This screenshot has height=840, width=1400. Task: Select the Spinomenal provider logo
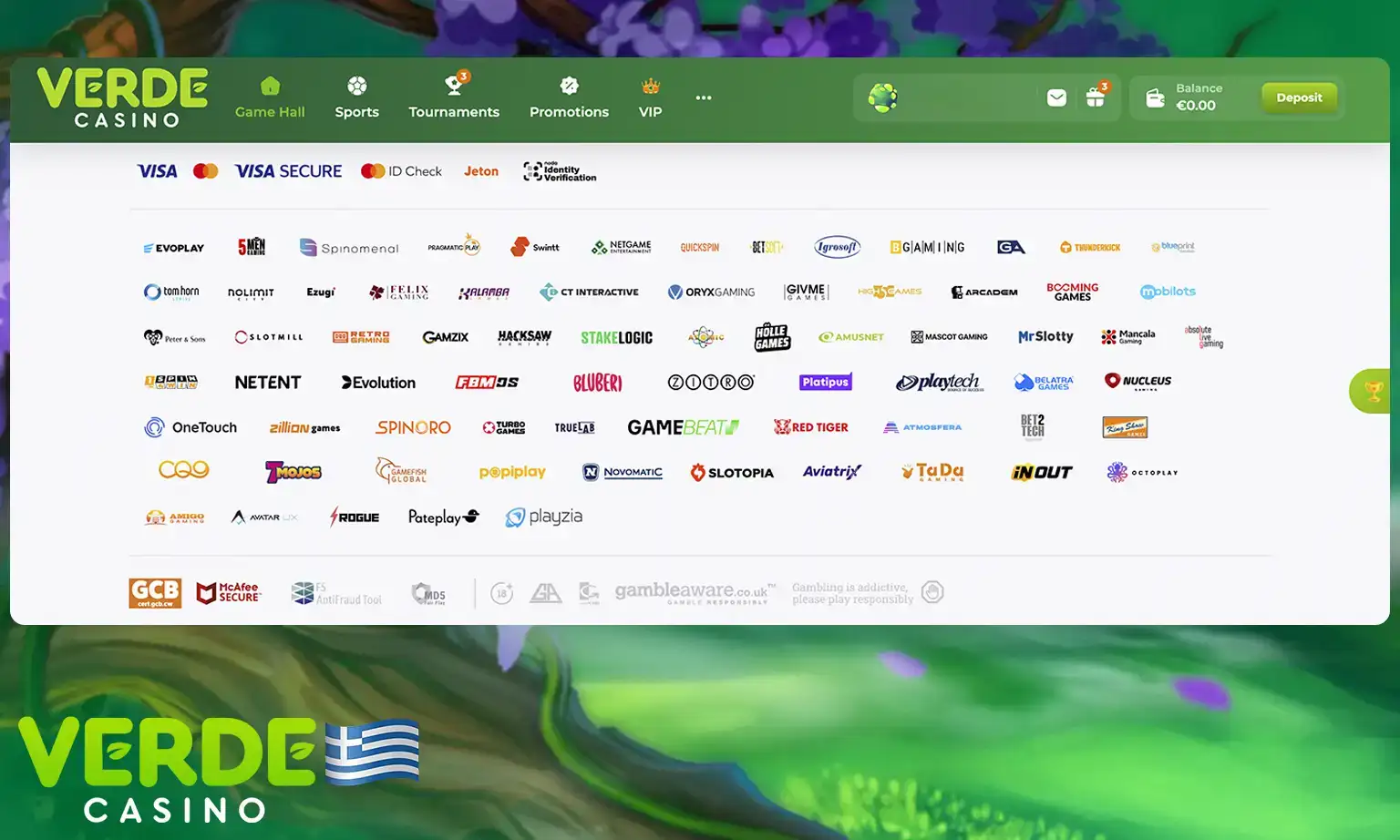pyautogui.click(x=349, y=248)
